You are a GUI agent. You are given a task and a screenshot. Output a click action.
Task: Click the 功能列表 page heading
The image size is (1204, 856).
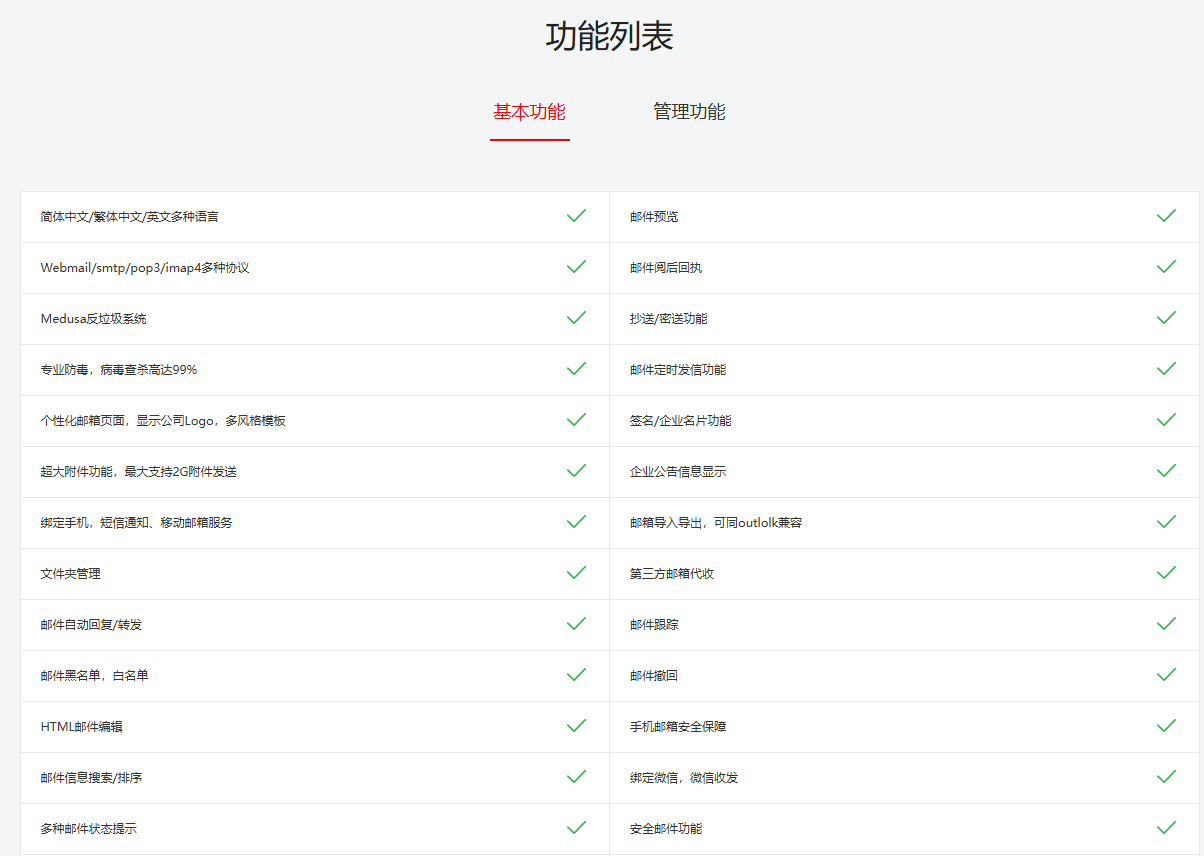pyautogui.click(x=610, y=36)
